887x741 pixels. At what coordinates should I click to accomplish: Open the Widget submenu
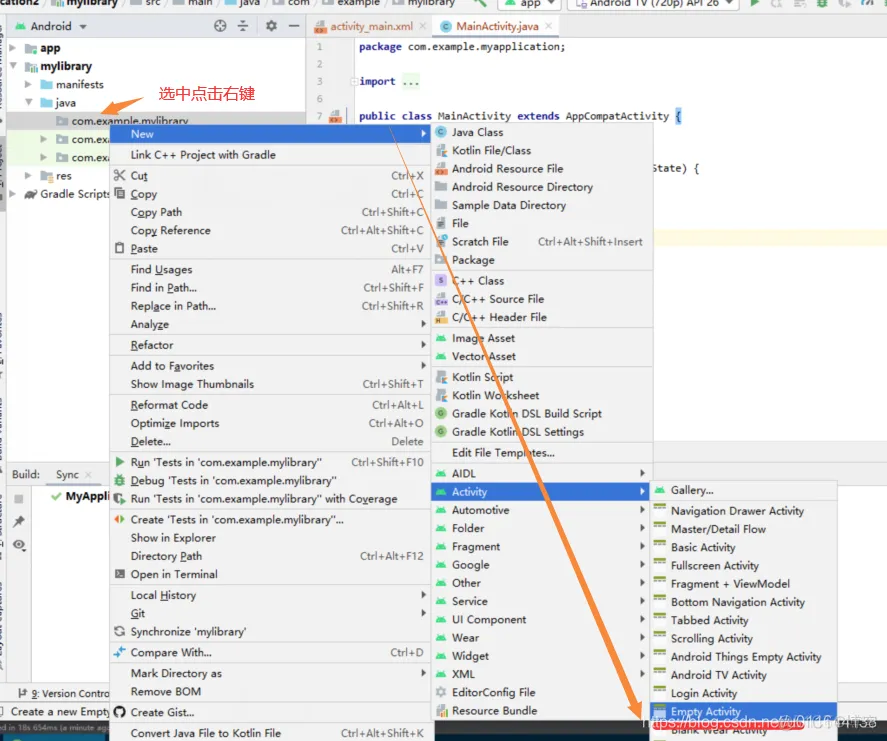[x=542, y=656]
